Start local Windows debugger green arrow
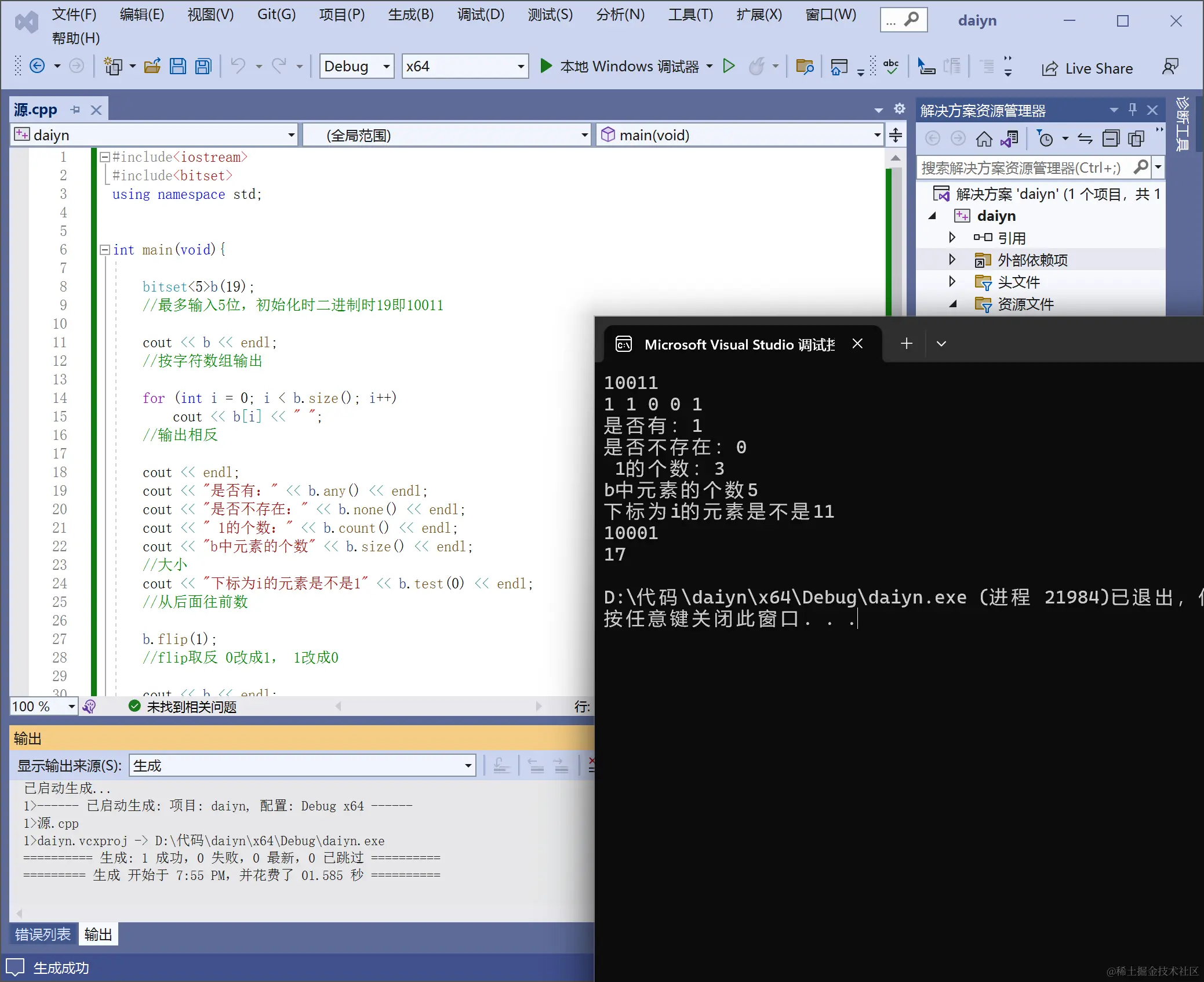The image size is (1204, 982). tap(545, 66)
